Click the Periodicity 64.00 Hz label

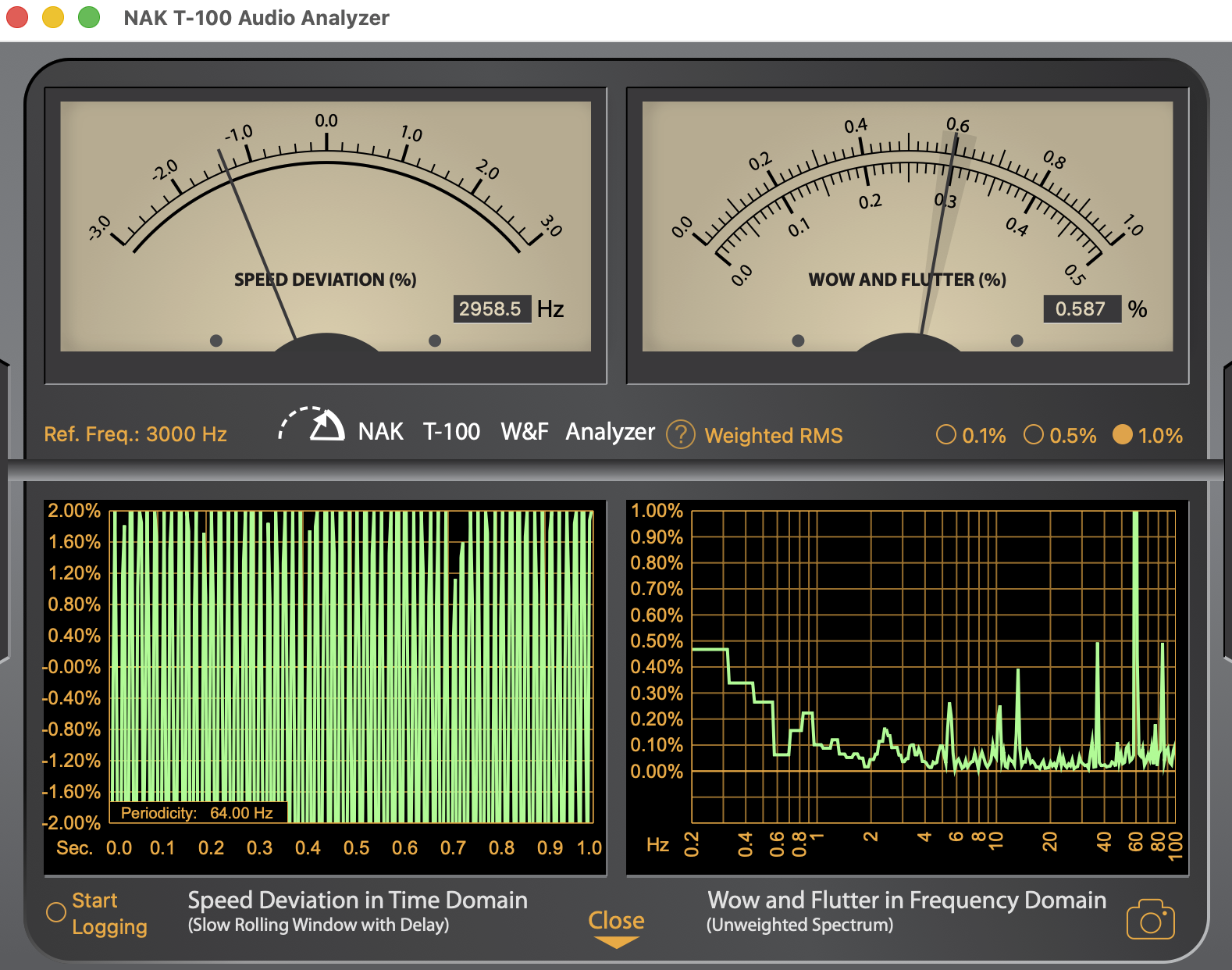tap(198, 813)
